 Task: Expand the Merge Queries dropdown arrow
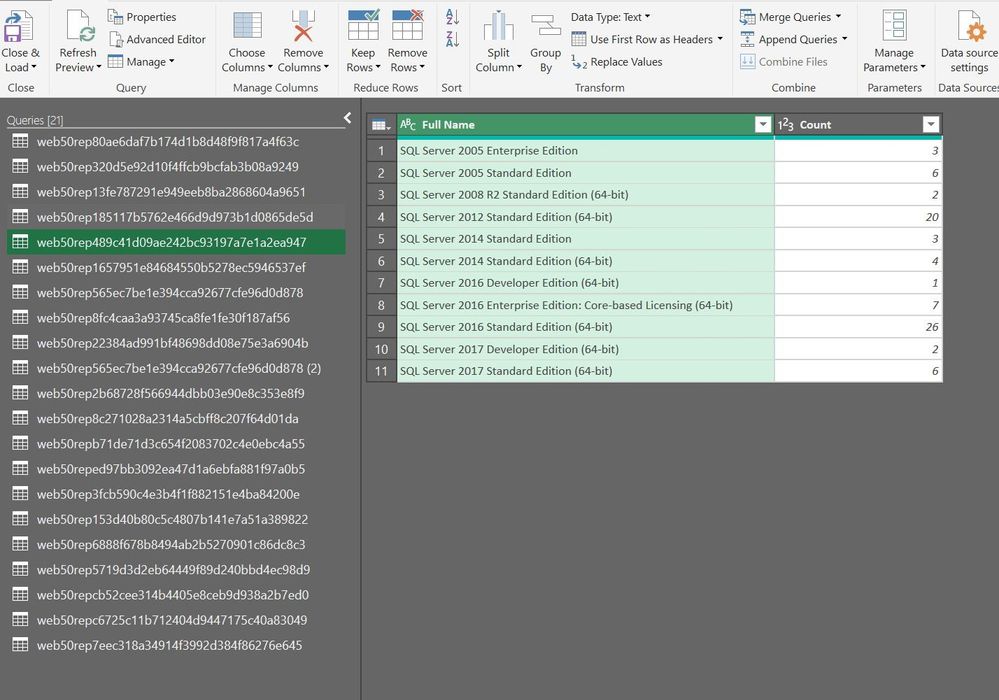838,17
